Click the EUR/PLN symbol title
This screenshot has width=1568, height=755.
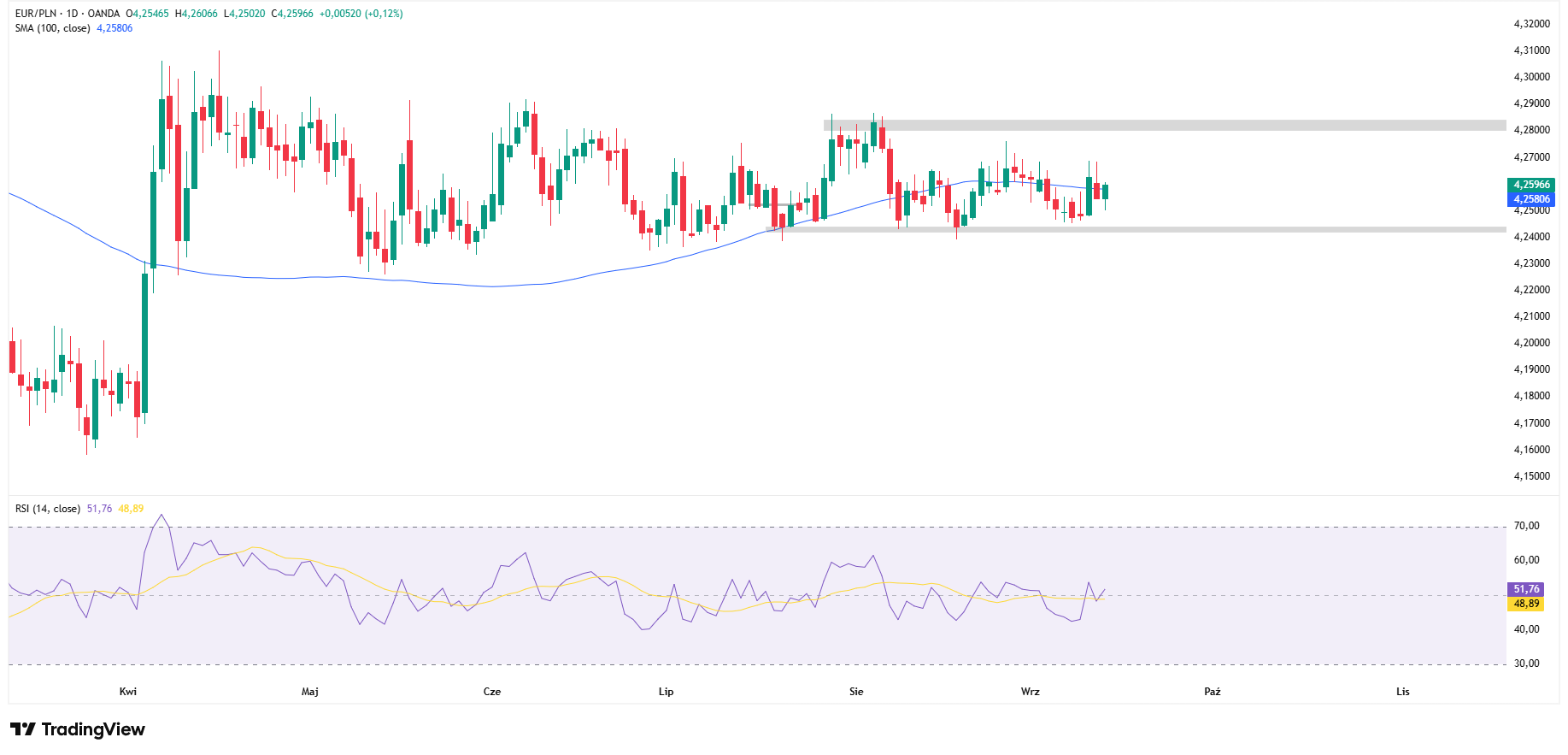37,14
